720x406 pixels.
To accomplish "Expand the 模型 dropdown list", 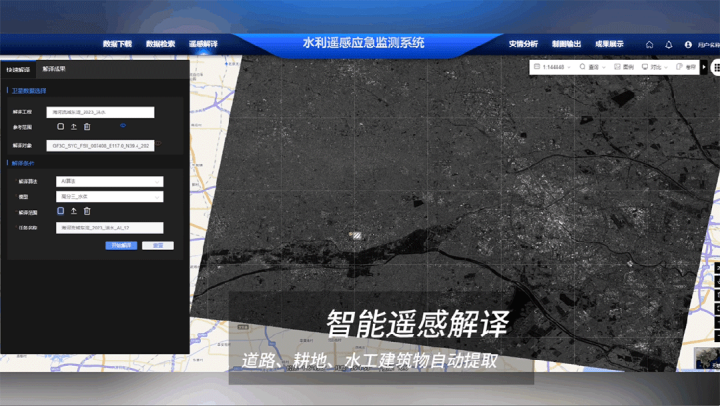I will [x=109, y=196].
